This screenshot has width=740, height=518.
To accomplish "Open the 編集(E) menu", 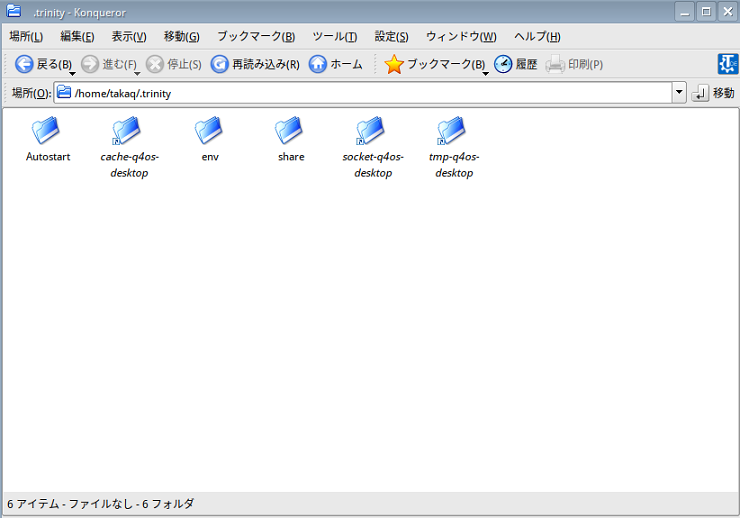I will (77, 36).
